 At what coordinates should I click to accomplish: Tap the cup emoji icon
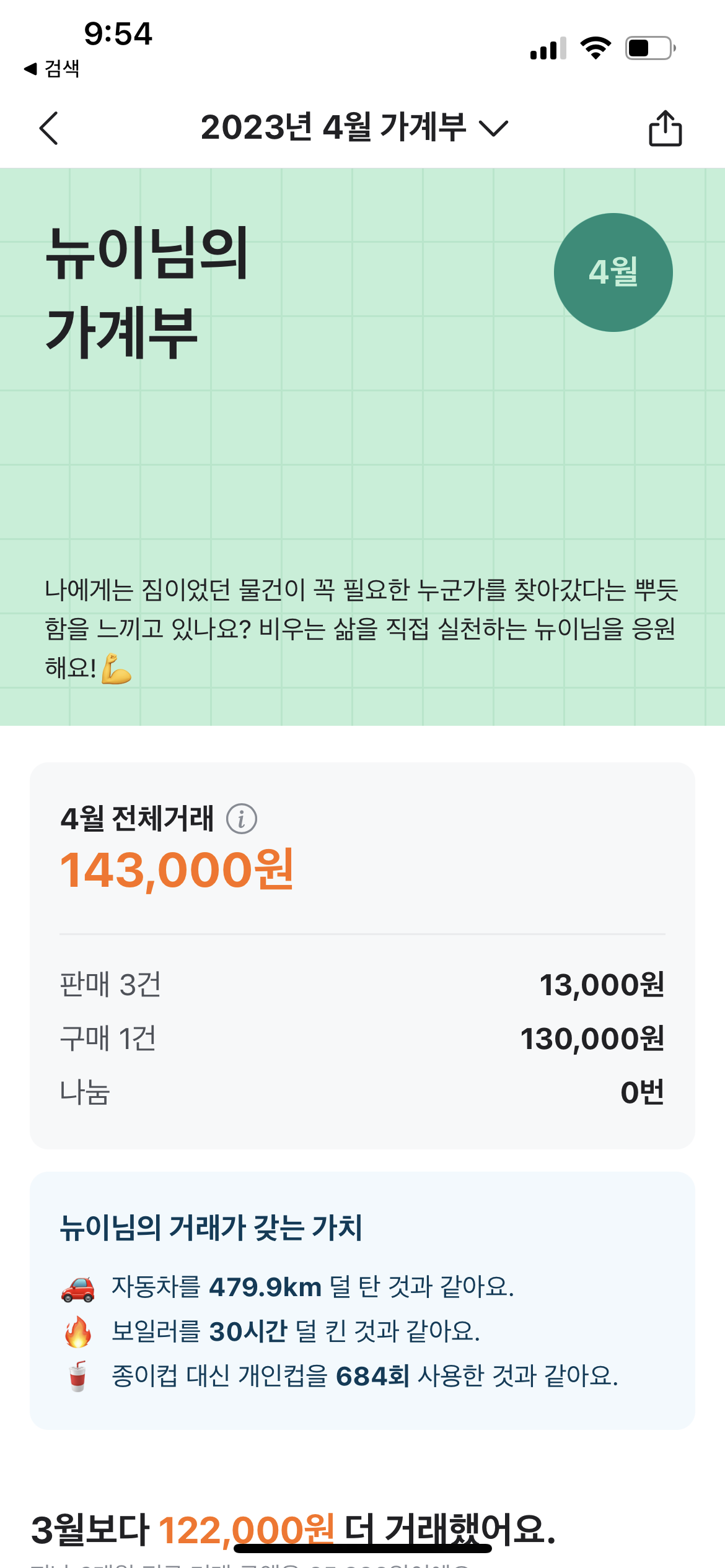(x=78, y=1376)
